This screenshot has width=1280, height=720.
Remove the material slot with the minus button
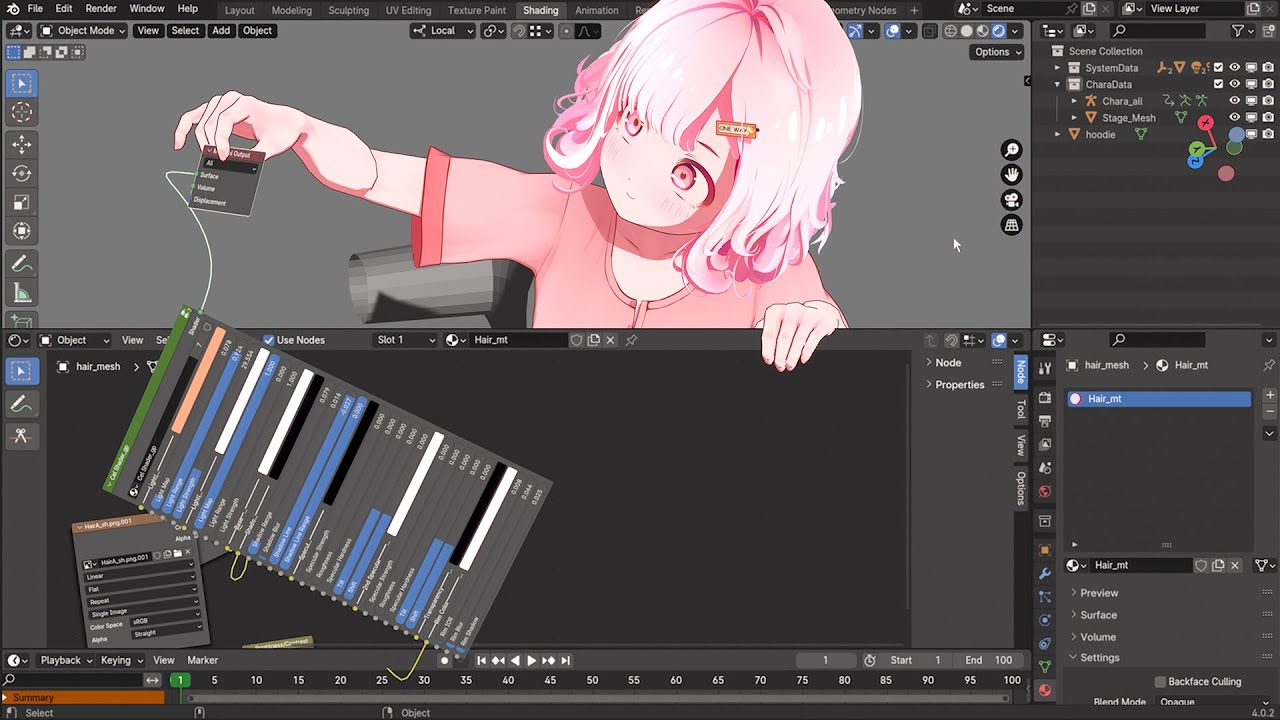tap(1270, 411)
